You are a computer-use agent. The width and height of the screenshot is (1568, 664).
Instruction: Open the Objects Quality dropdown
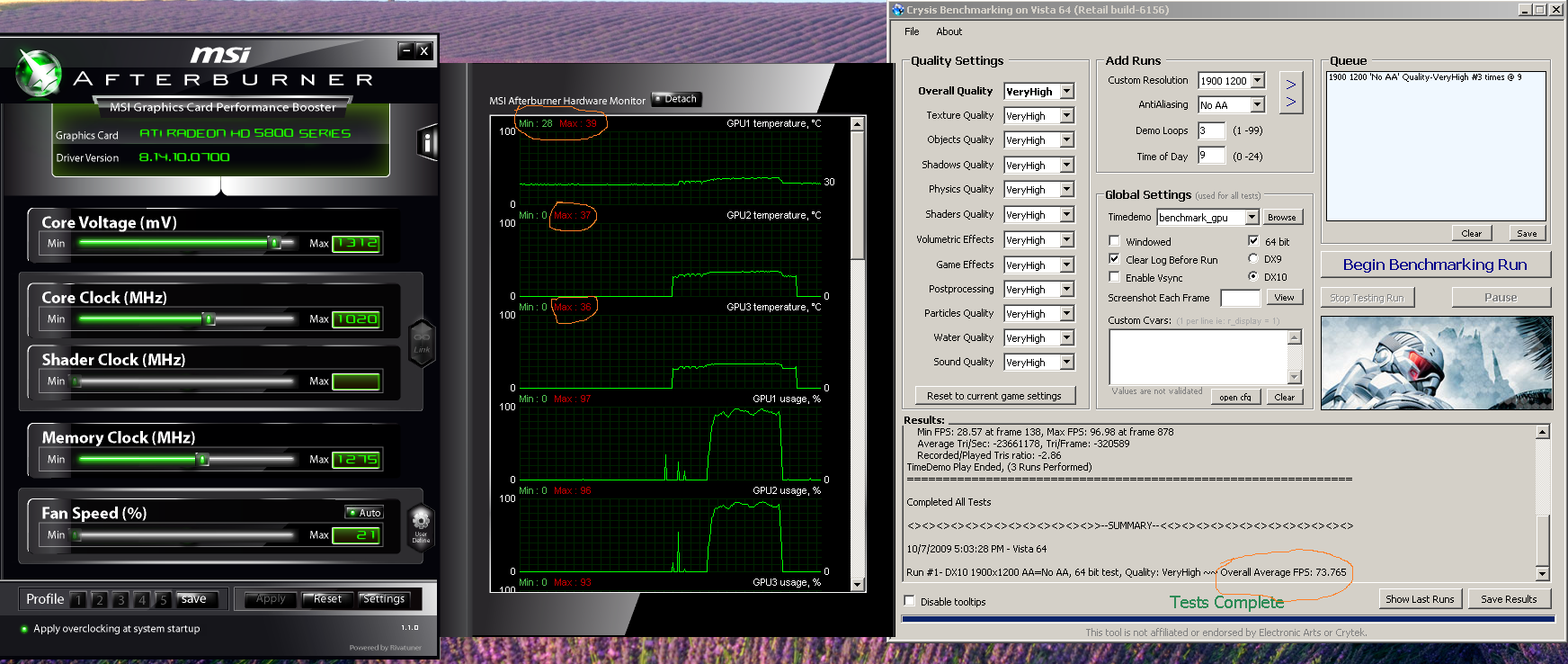1066,140
